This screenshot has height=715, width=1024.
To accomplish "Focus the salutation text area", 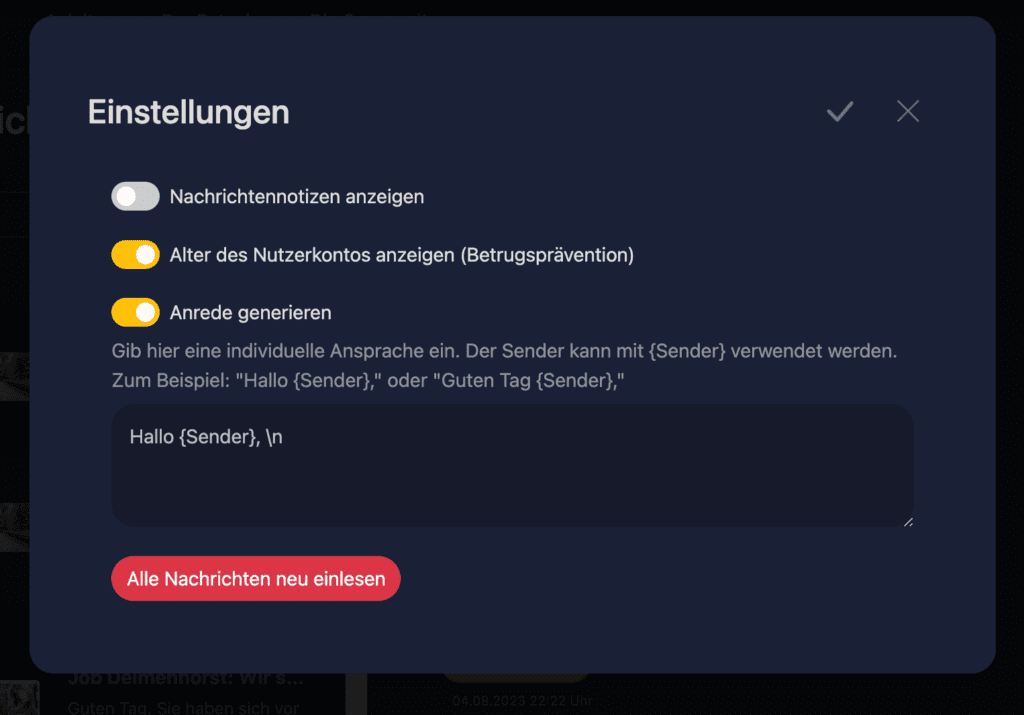I will click(x=513, y=466).
